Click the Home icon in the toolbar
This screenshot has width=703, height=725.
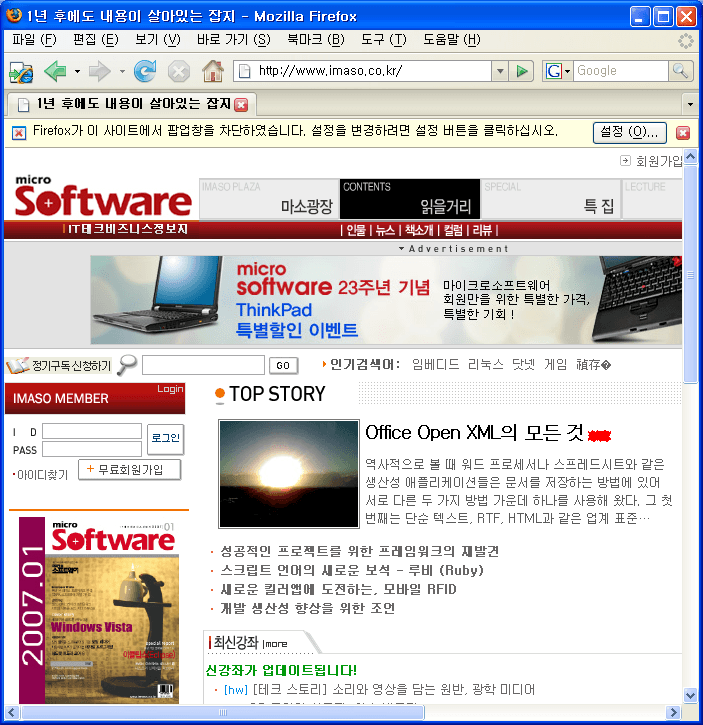[212, 71]
